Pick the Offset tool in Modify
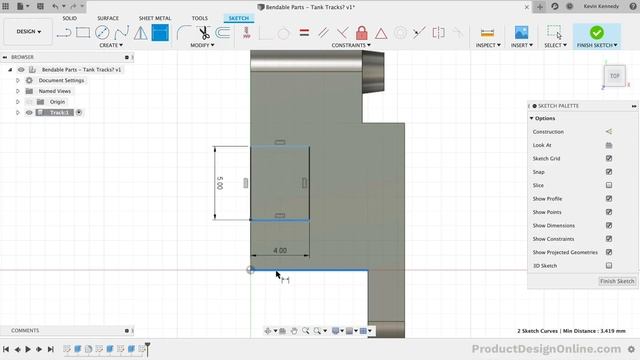Screen dimensions: 640x360 click(223, 33)
